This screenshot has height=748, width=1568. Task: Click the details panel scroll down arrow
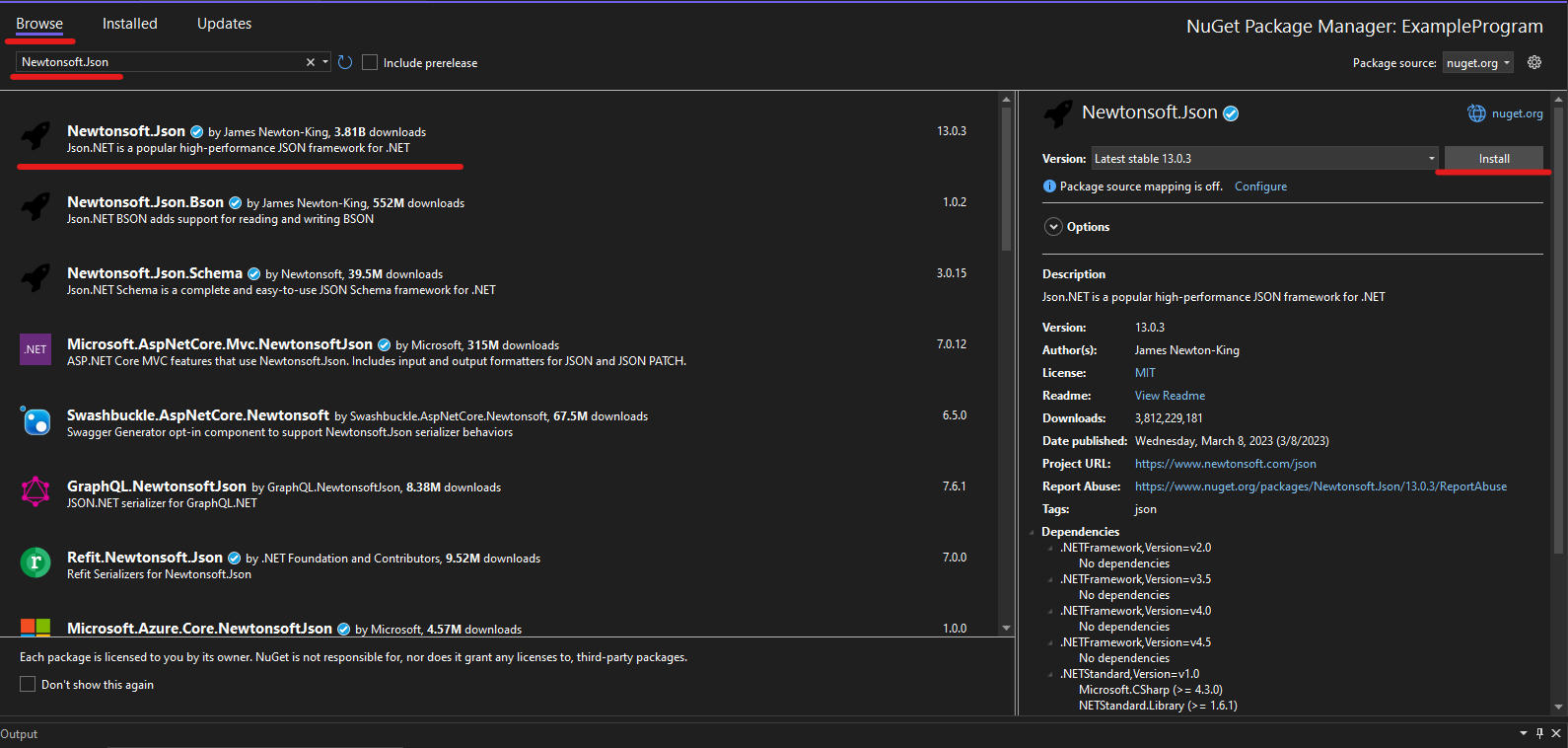pyautogui.click(x=1558, y=707)
